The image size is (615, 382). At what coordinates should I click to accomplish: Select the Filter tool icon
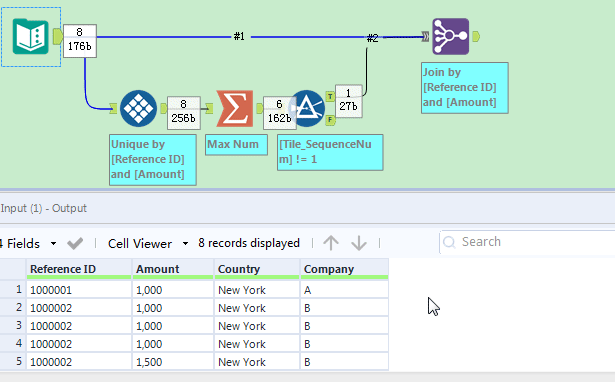(307, 108)
